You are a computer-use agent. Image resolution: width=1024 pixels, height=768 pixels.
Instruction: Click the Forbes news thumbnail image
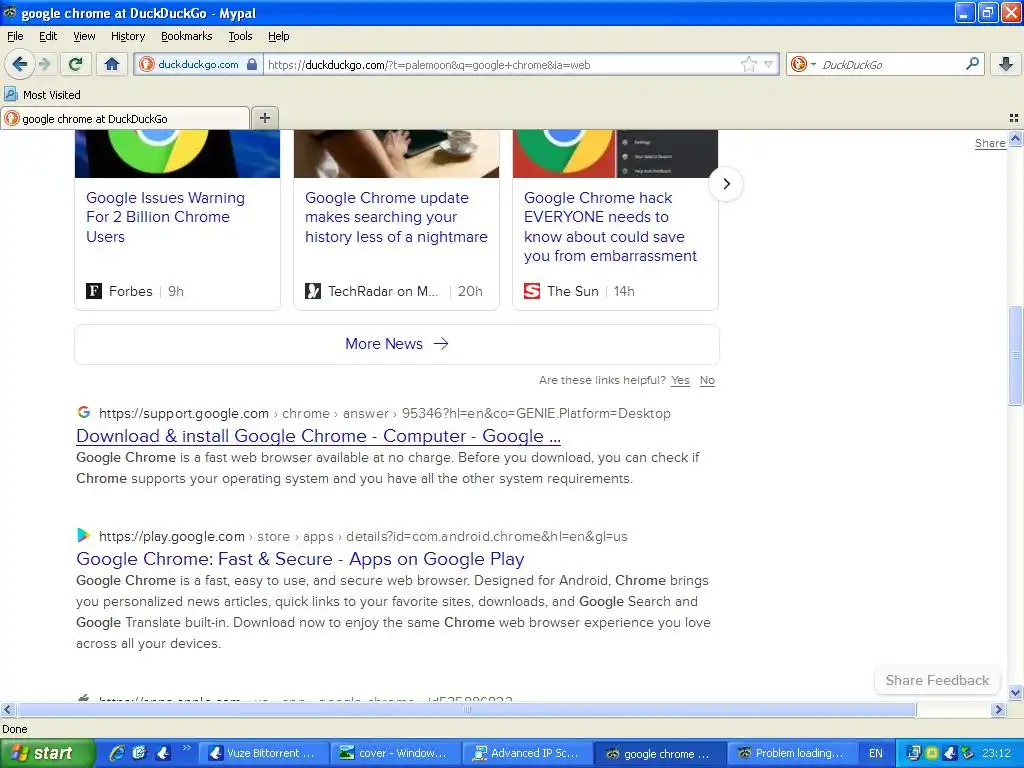pyautogui.click(x=177, y=153)
